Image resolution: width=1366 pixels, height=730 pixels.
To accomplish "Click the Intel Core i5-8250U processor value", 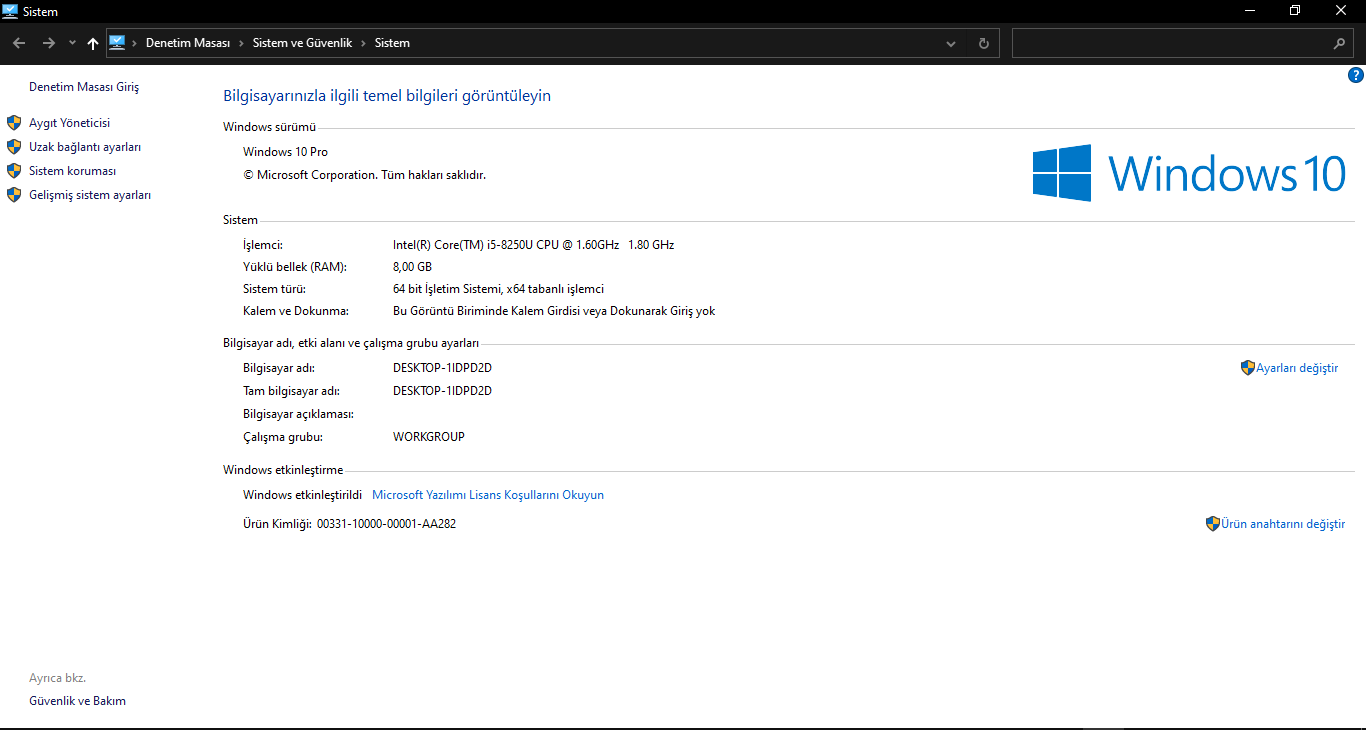I will tap(534, 245).
